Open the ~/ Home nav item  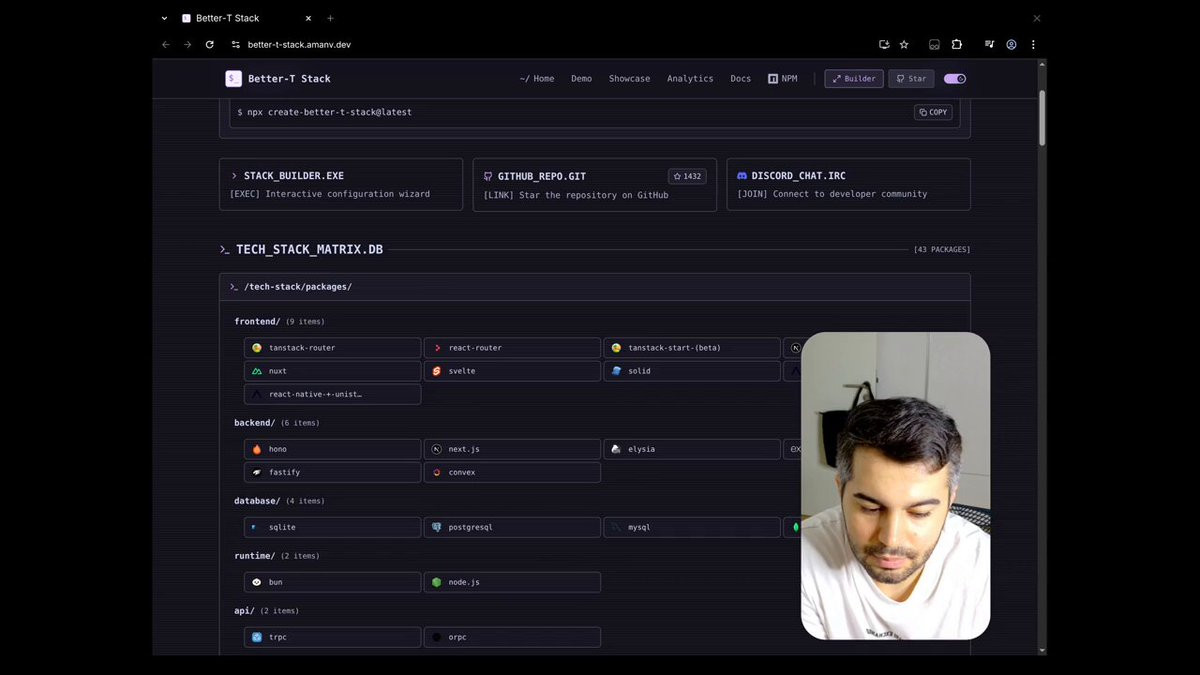point(537,78)
